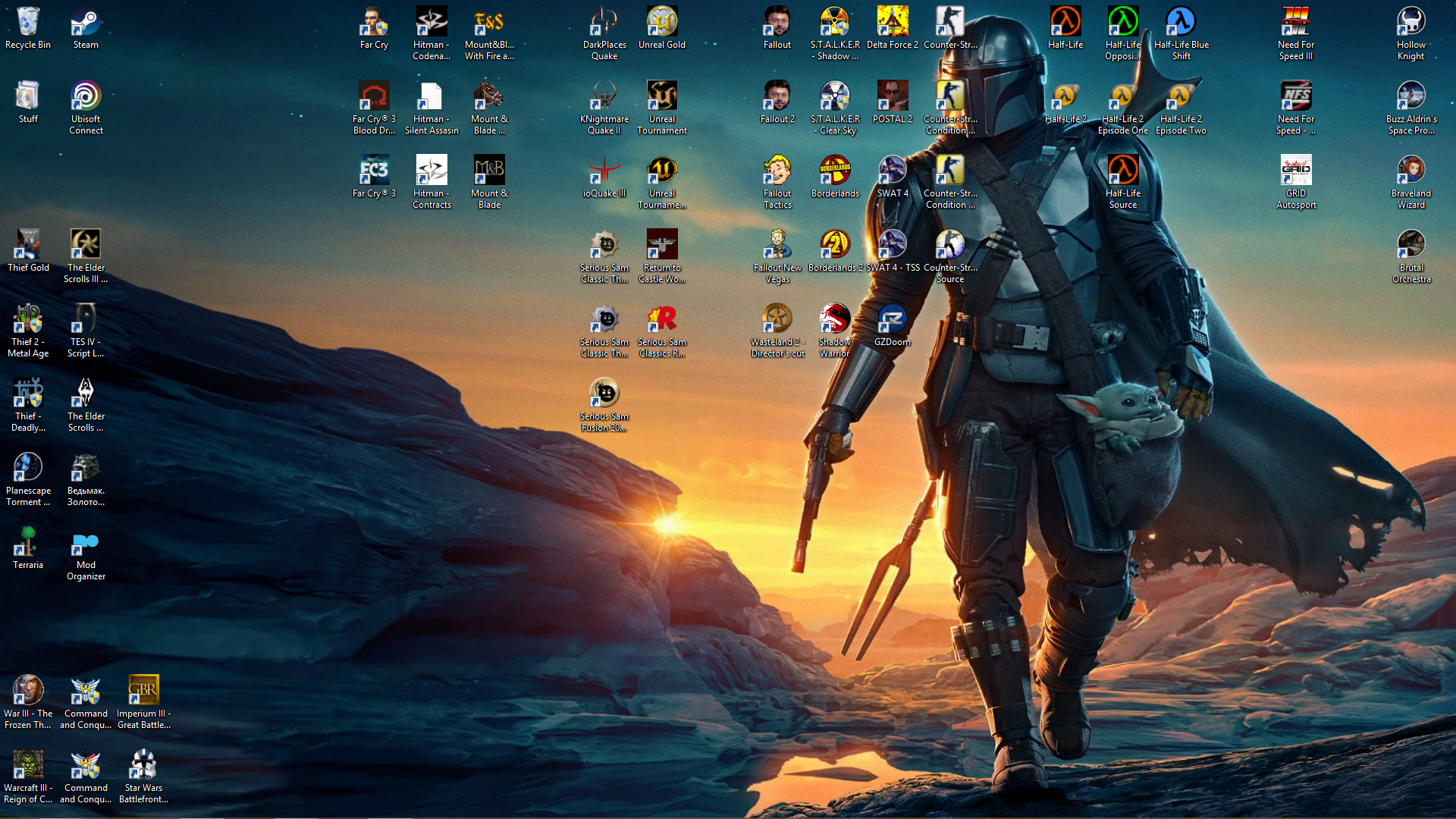The height and width of the screenshot is (819, 1456).
Task: Select the Shadow Warrior shortcut
Action: (x=835, y=319)
